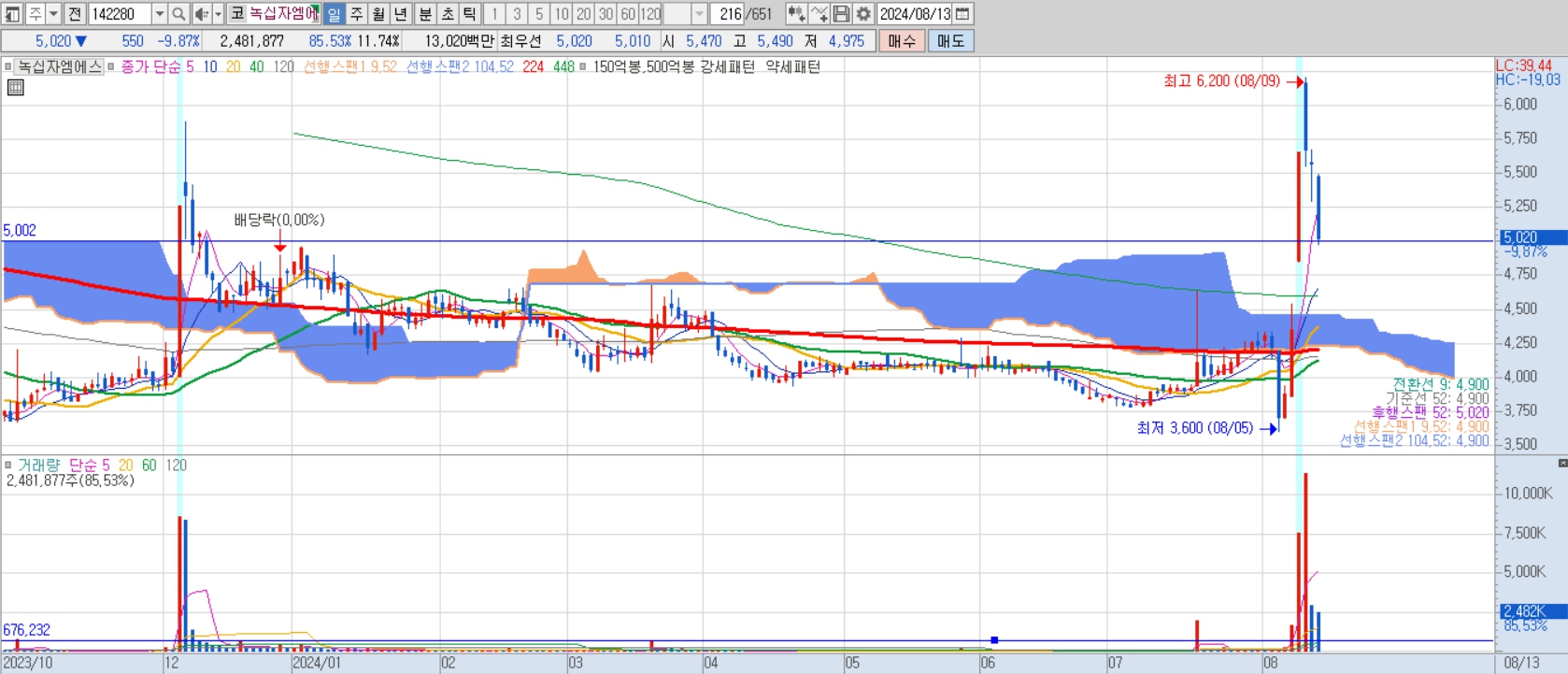Click the 1 interval button

494,14
